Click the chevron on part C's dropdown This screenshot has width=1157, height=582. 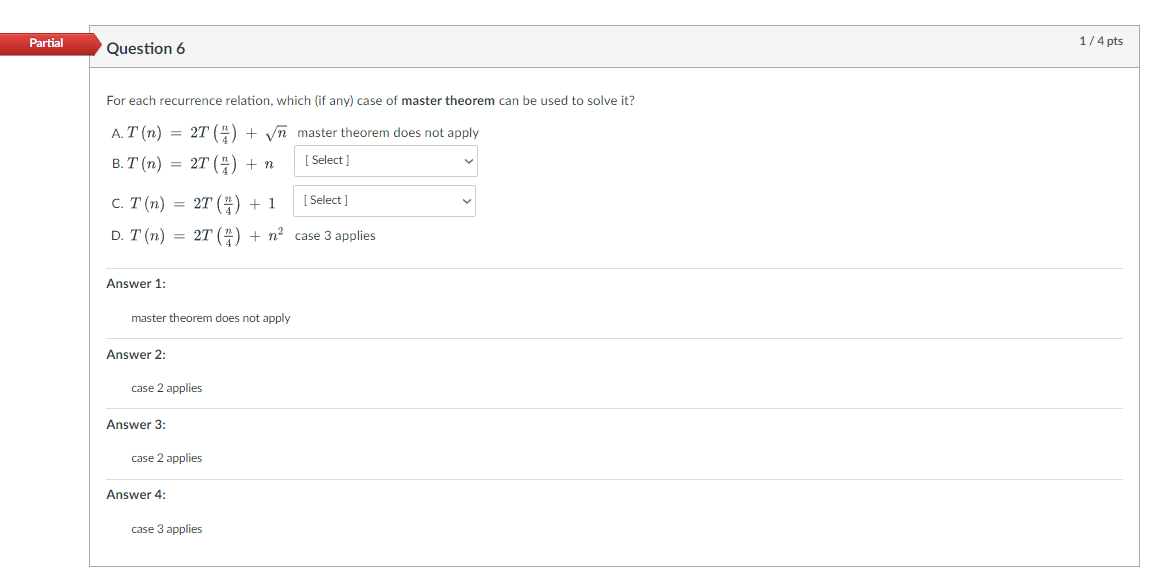point(466,201)
